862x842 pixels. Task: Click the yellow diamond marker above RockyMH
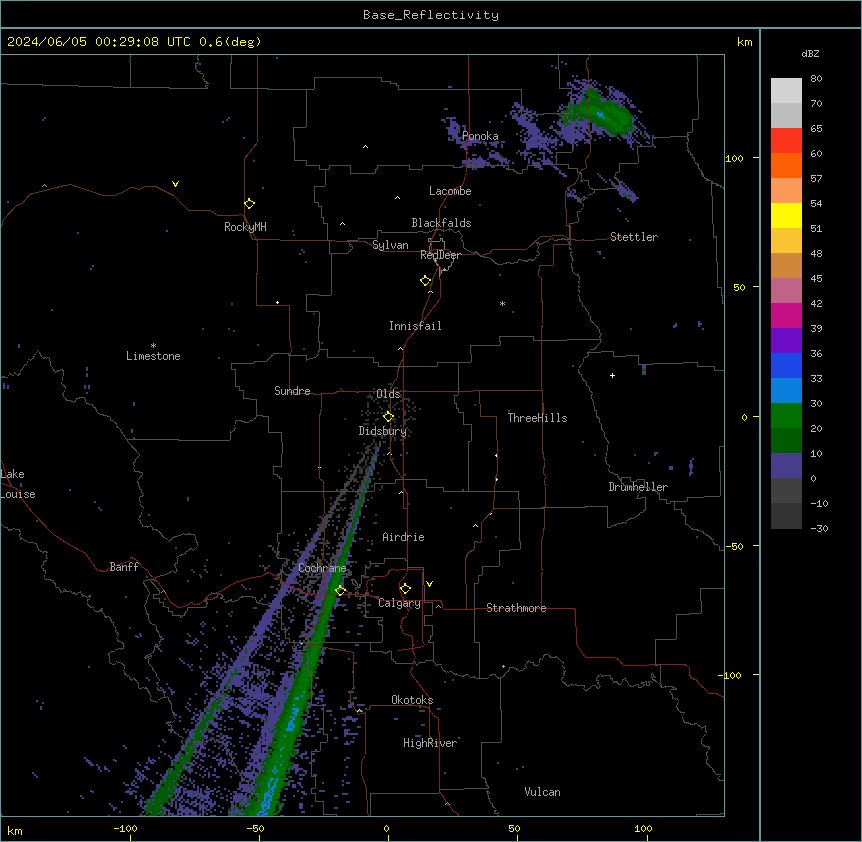[x=249, y=204]
